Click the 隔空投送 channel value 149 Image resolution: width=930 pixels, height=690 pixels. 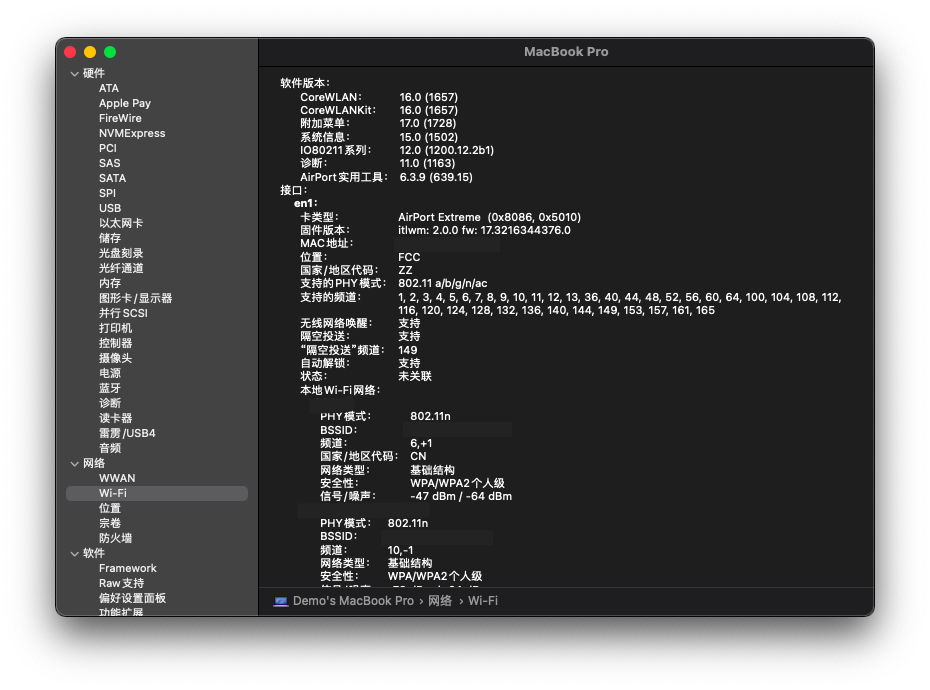[x=407, y=350]
